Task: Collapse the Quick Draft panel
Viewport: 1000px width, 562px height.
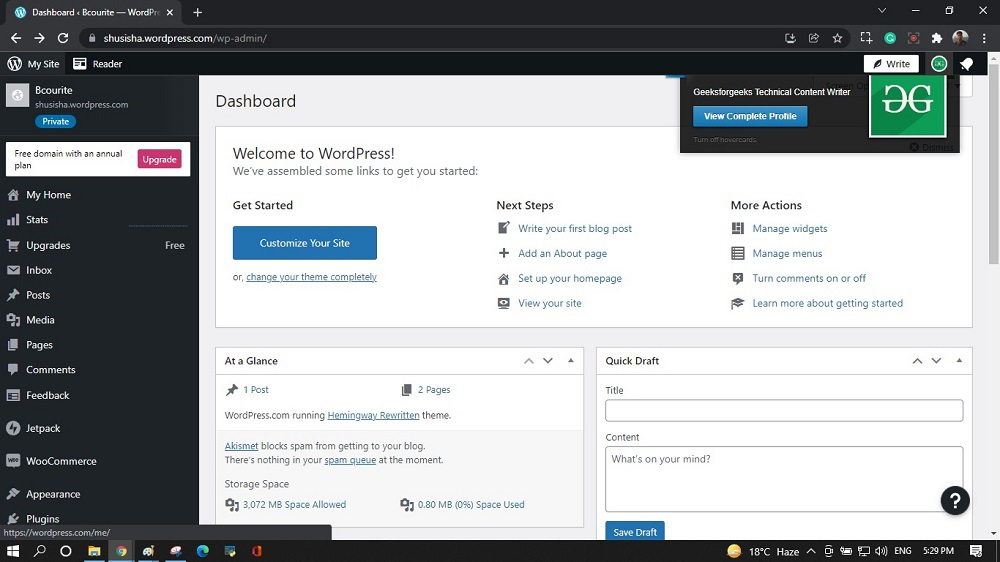Action: pyautogui.click(x=959, y=361)
